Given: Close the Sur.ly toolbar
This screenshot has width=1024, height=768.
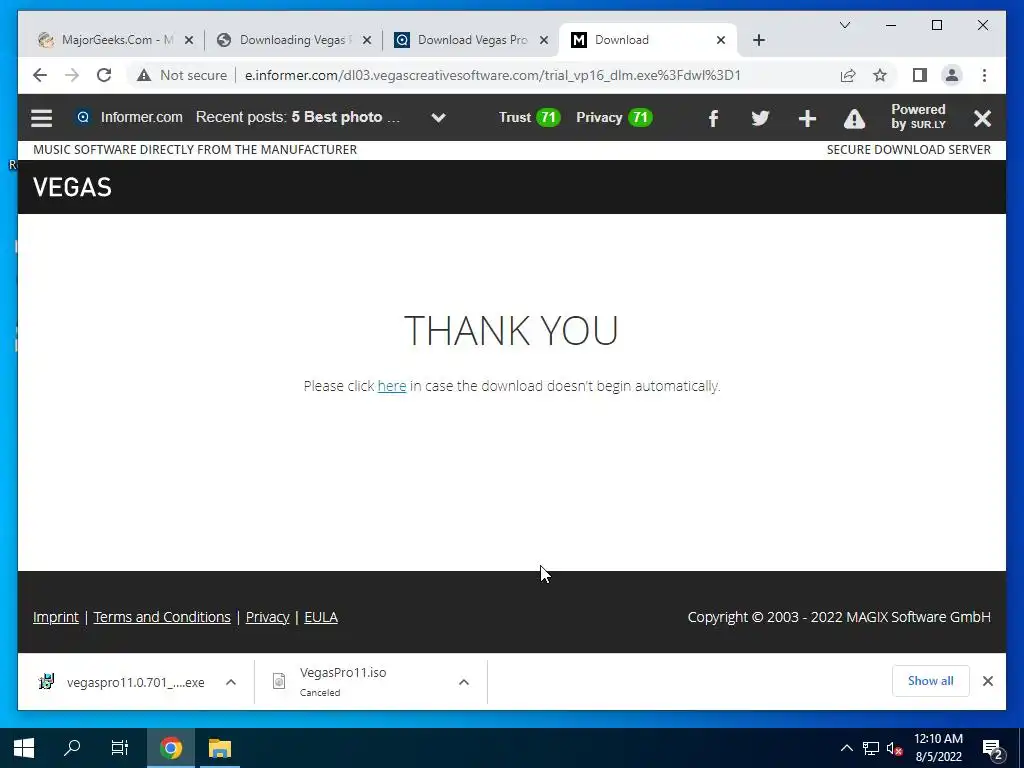Looking at the screenshot, I should (x=982, y=118).
